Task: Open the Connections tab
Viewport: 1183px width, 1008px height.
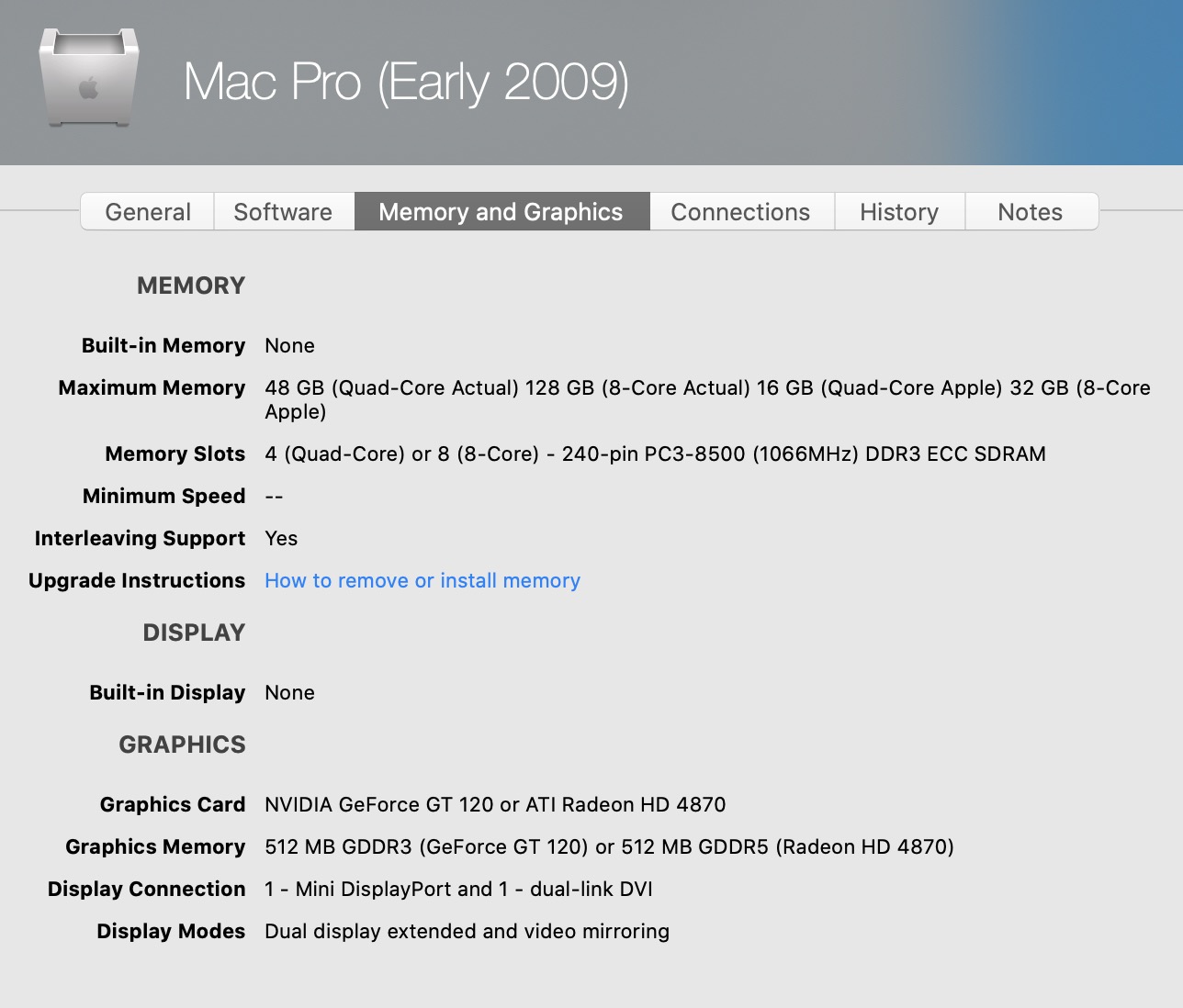Action: tap(740, 212)
